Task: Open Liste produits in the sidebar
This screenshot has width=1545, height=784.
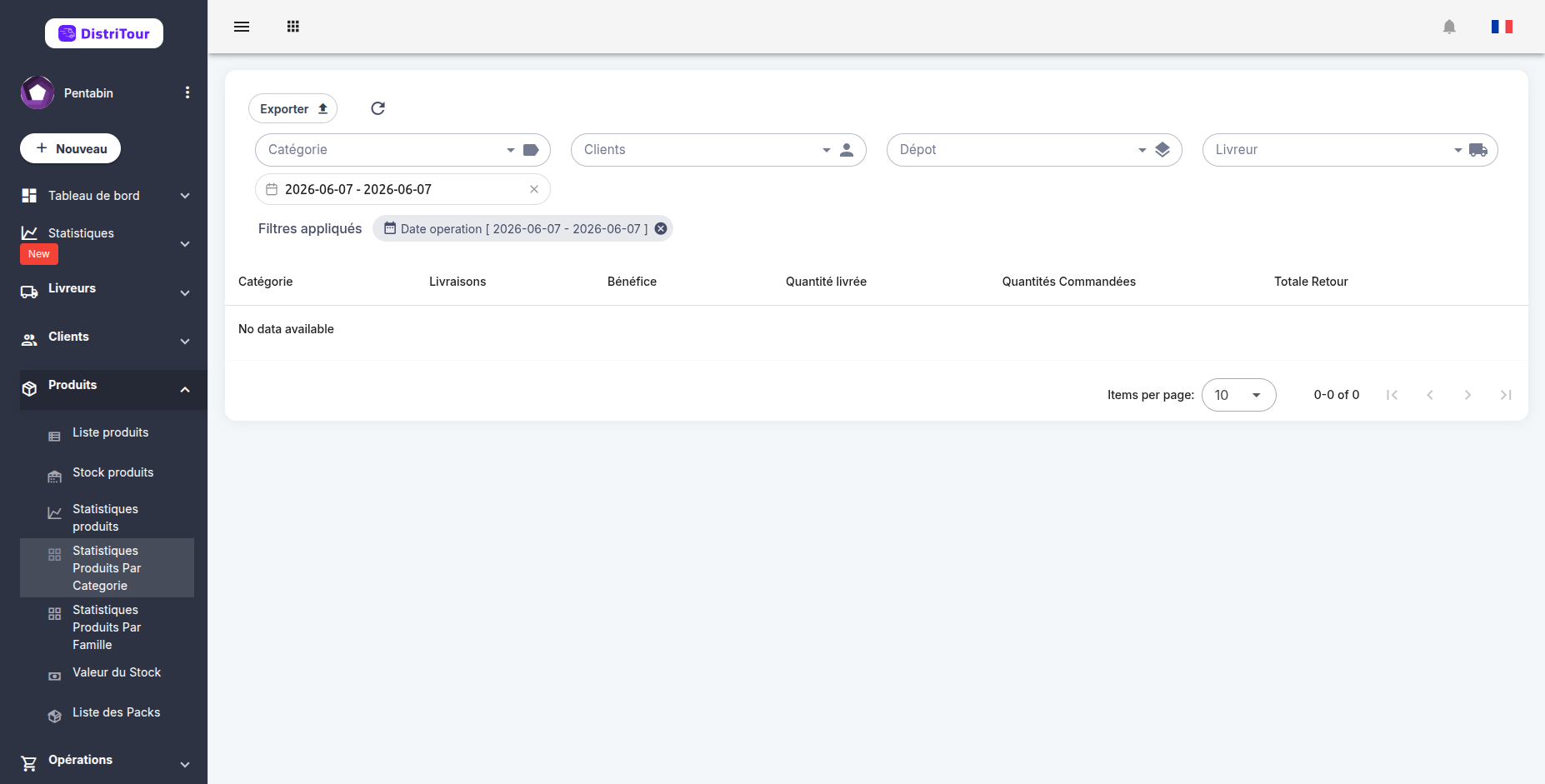Action: tap(107, 433)
